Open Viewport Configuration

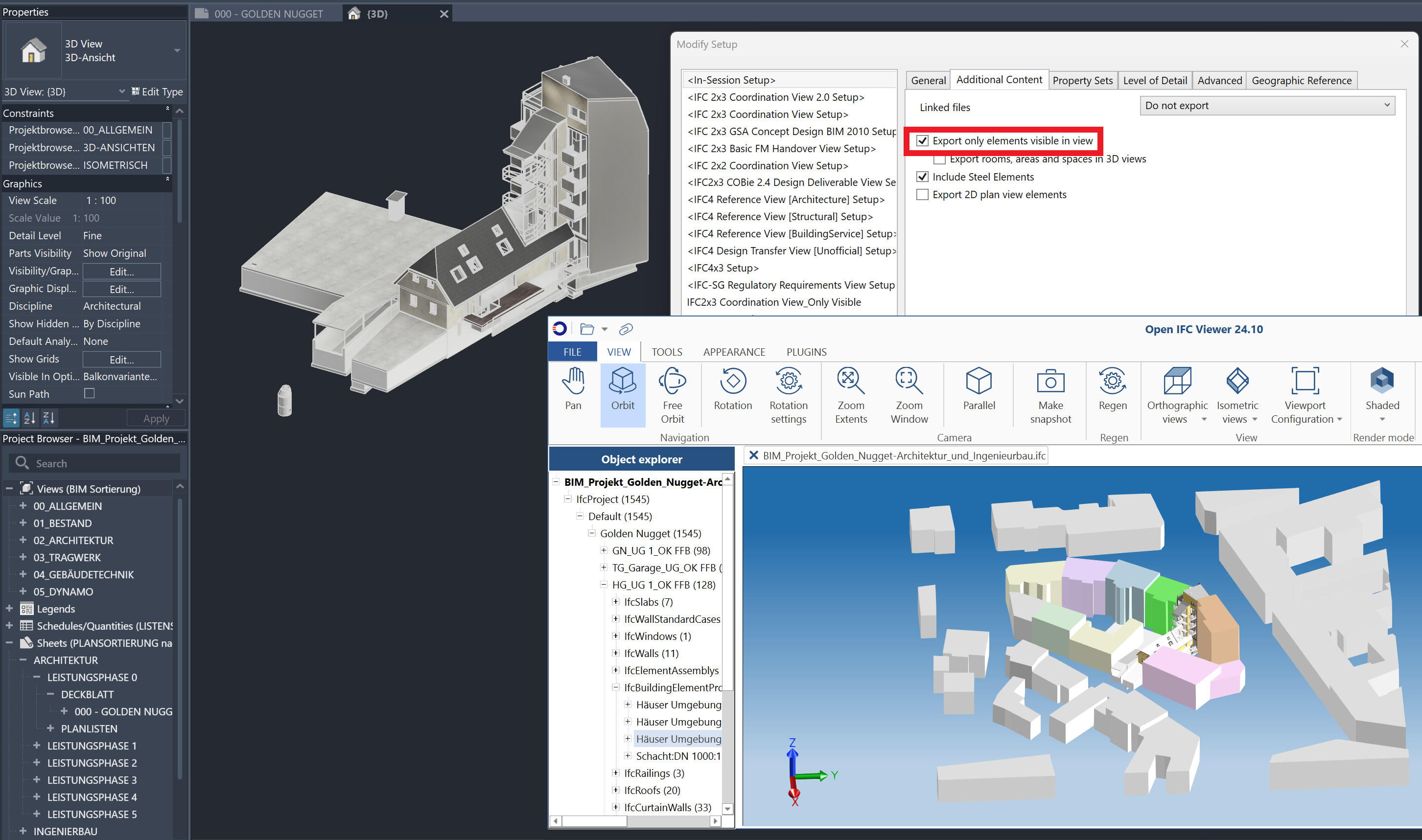(1305, 390)
